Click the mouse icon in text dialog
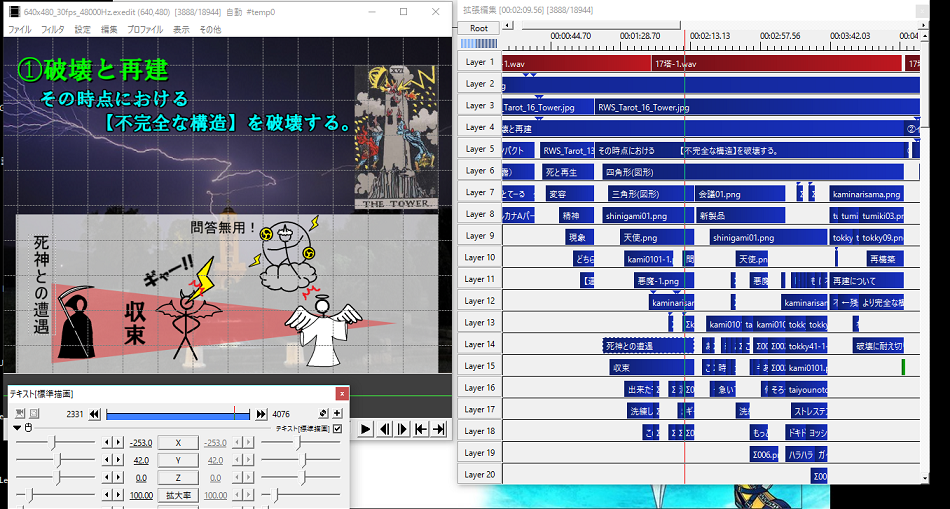Image resolution: width=950 pixels, height=509 pixels. tap(28, 428)
